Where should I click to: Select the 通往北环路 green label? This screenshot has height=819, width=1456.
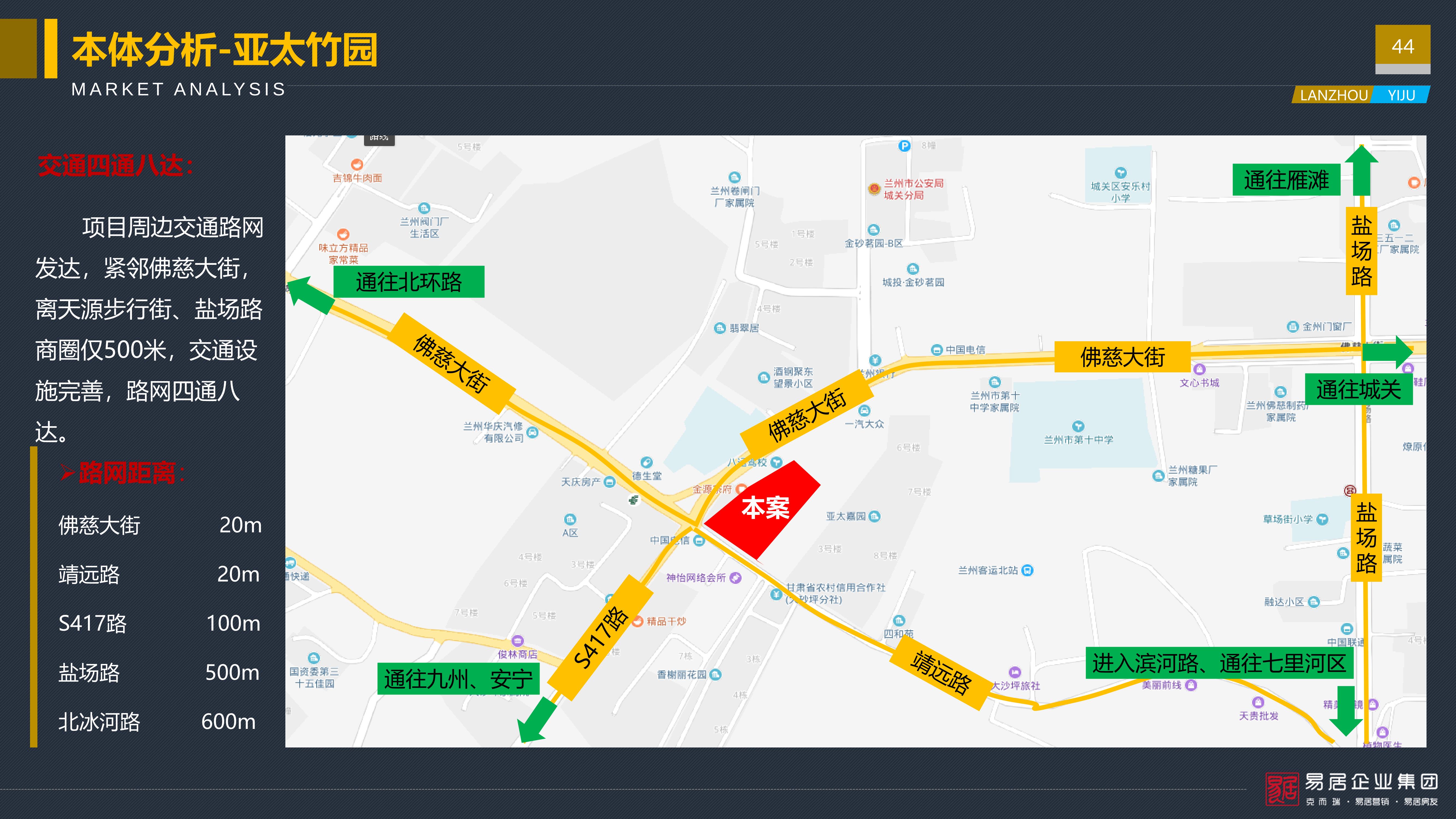point(409,281)
